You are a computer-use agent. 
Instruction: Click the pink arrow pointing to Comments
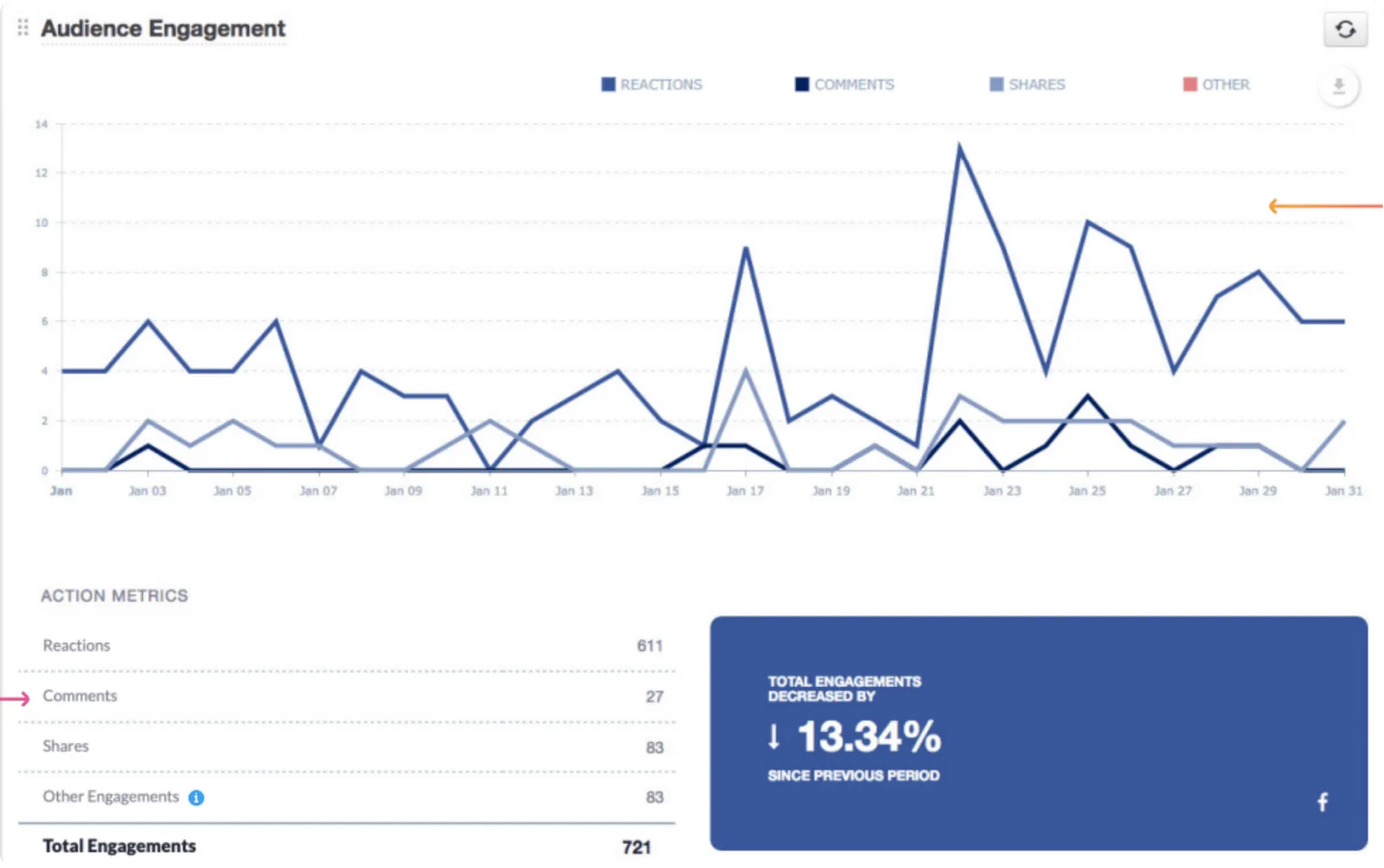pos(16,699)
